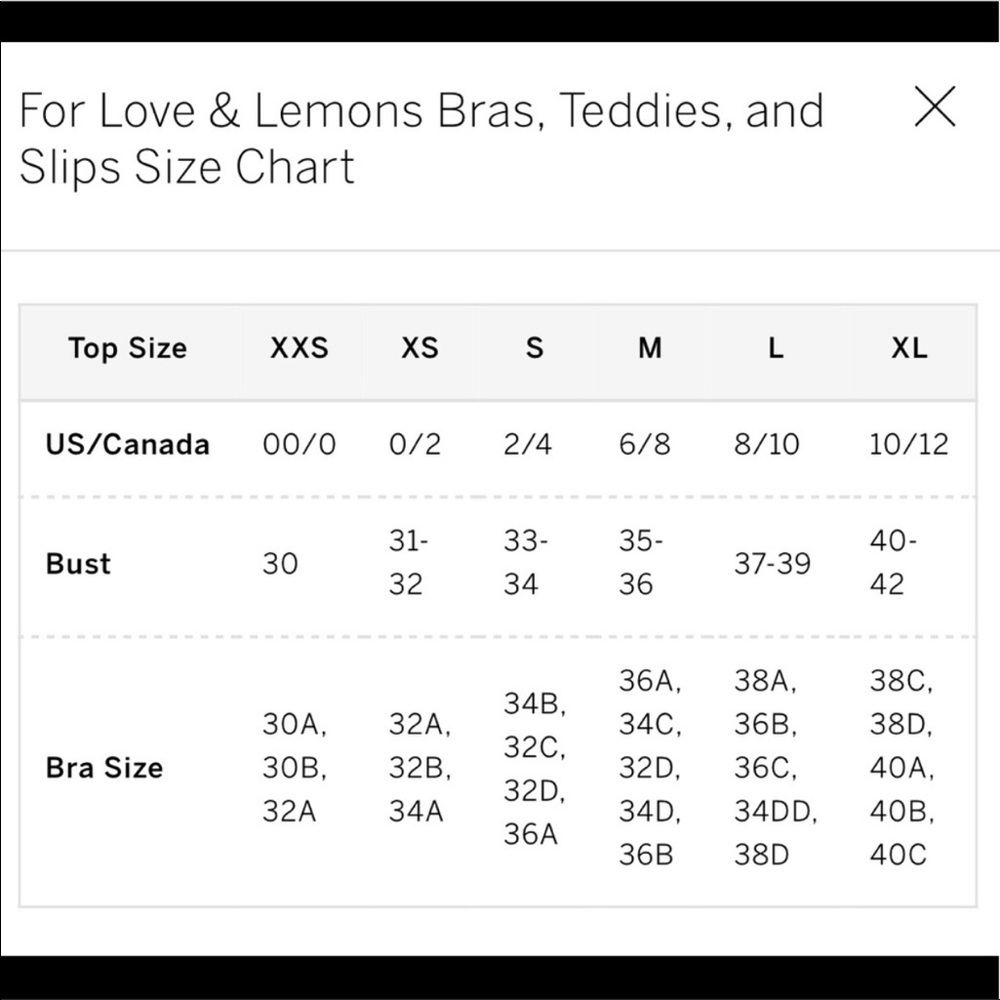Select the bust value 30 cell
The width and height of the screenshot is (1000, 1000).
[x=280, y=564]
